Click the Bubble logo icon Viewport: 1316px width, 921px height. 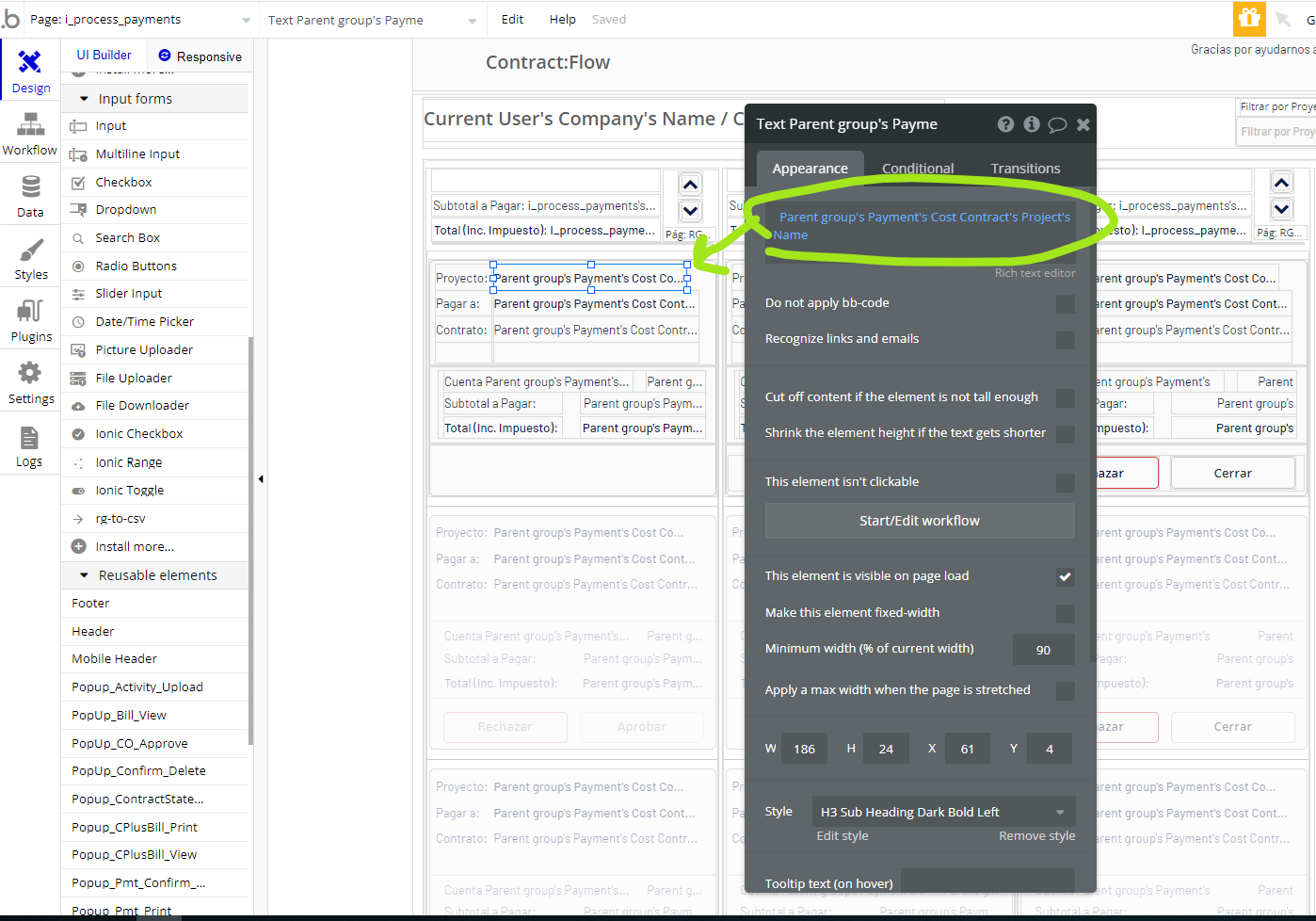(x=11, y=19)
